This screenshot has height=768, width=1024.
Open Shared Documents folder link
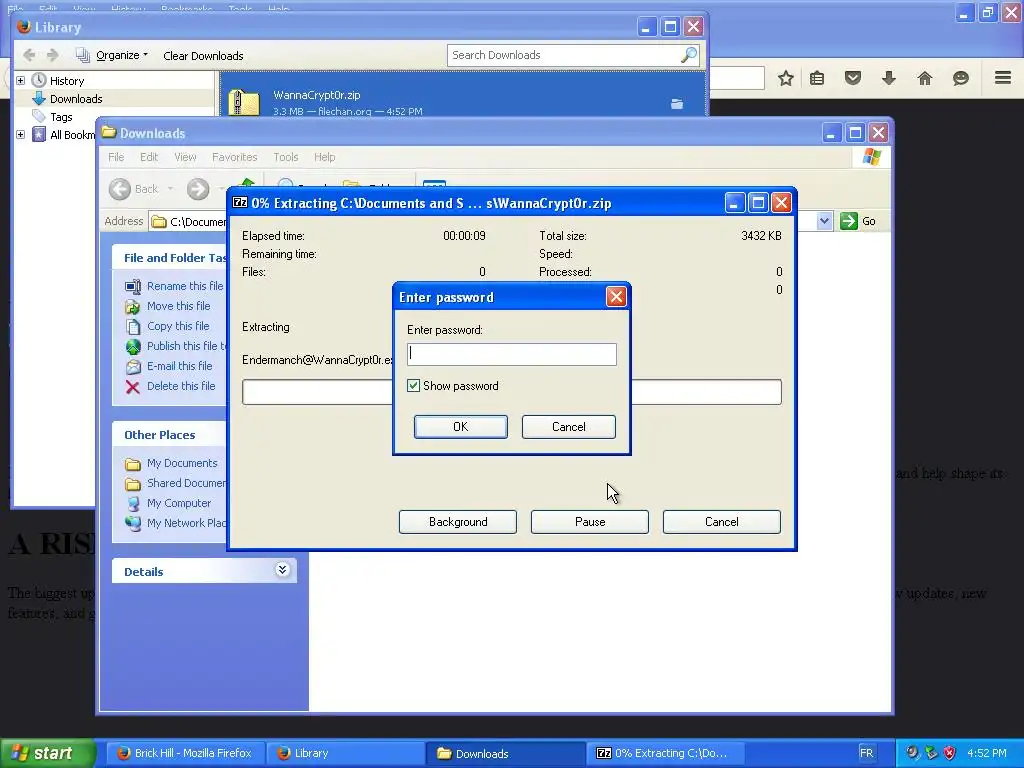[x=186, y=483]
